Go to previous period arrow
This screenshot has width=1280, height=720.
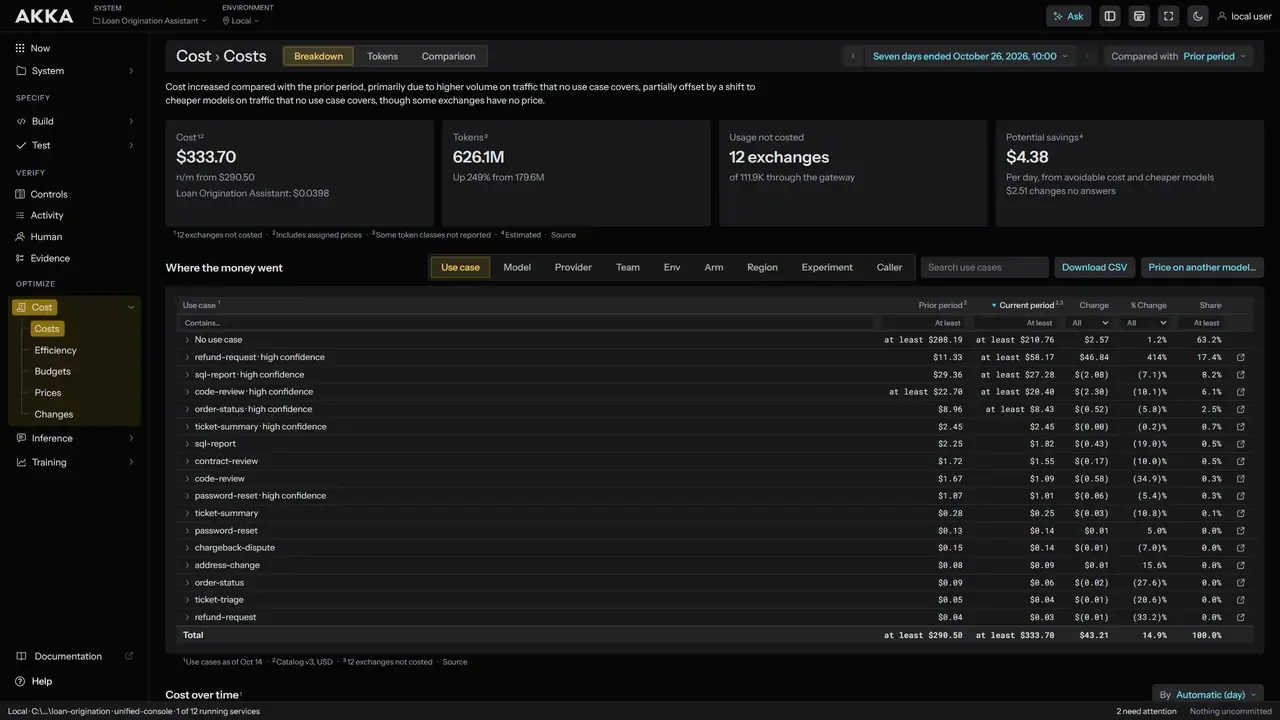[852, 56]
